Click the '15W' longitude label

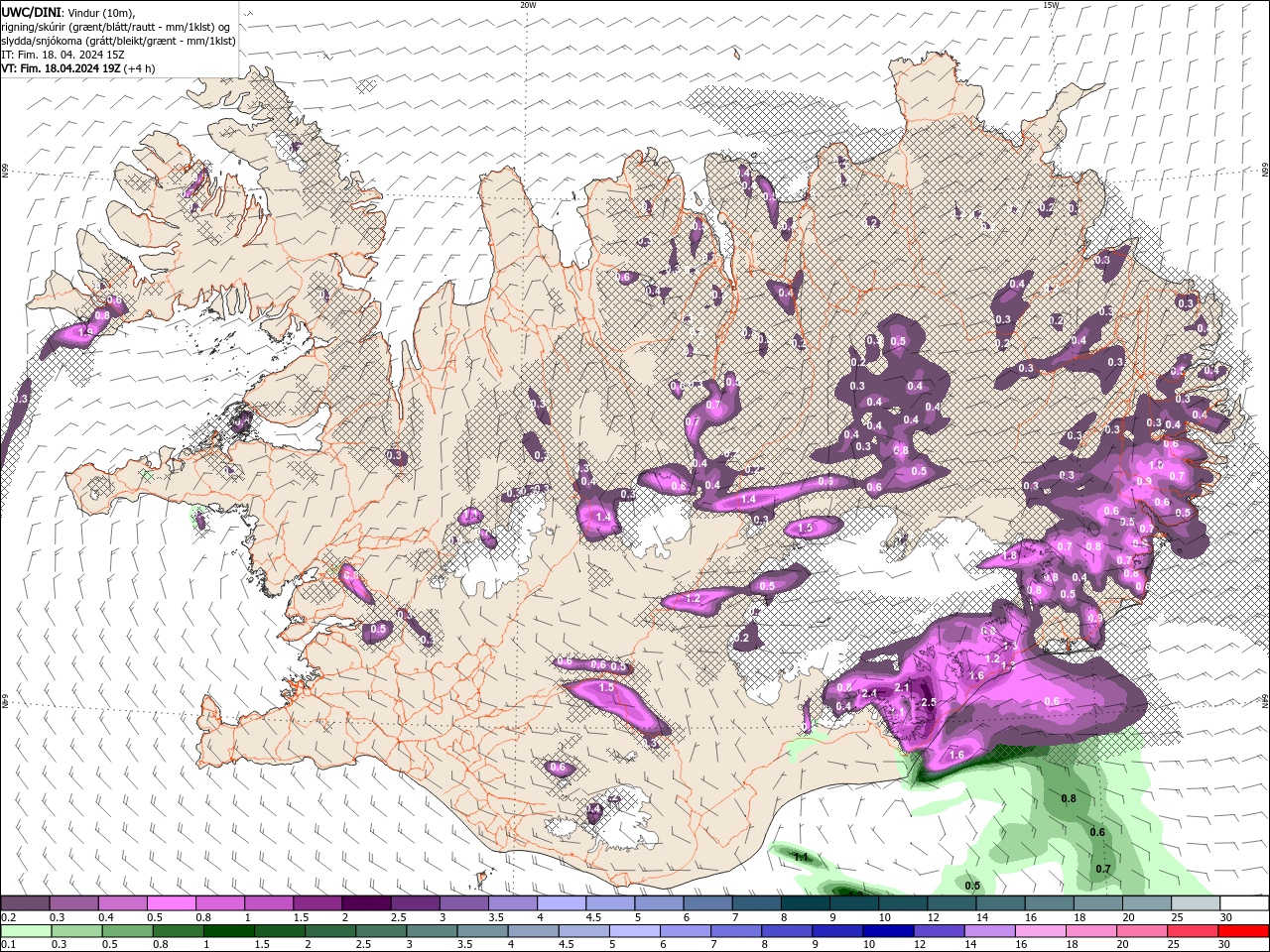point(1051,5)
